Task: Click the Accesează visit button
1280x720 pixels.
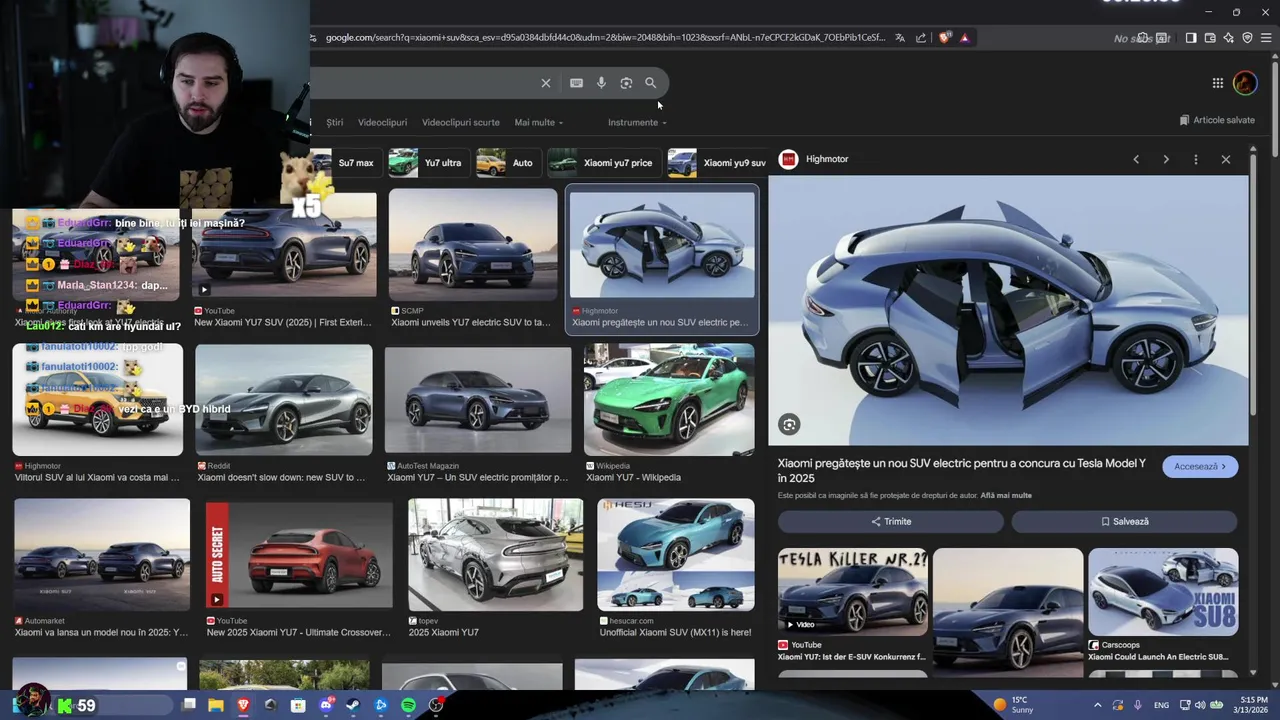Action: click(x=1200, y=466)
